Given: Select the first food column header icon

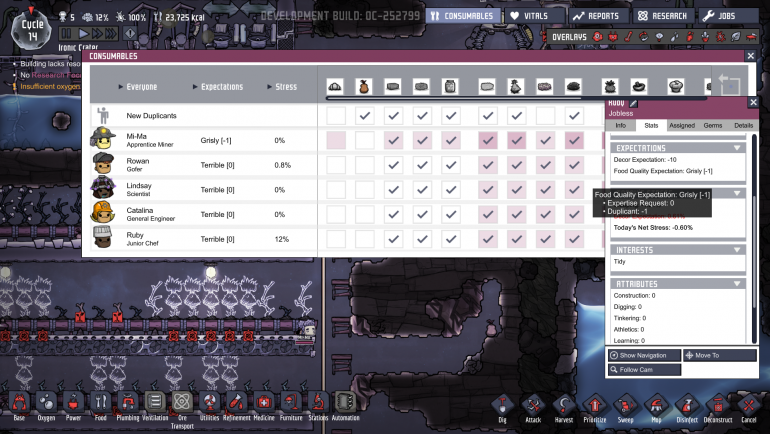Looking at the screenshot, I should (335, 86).
